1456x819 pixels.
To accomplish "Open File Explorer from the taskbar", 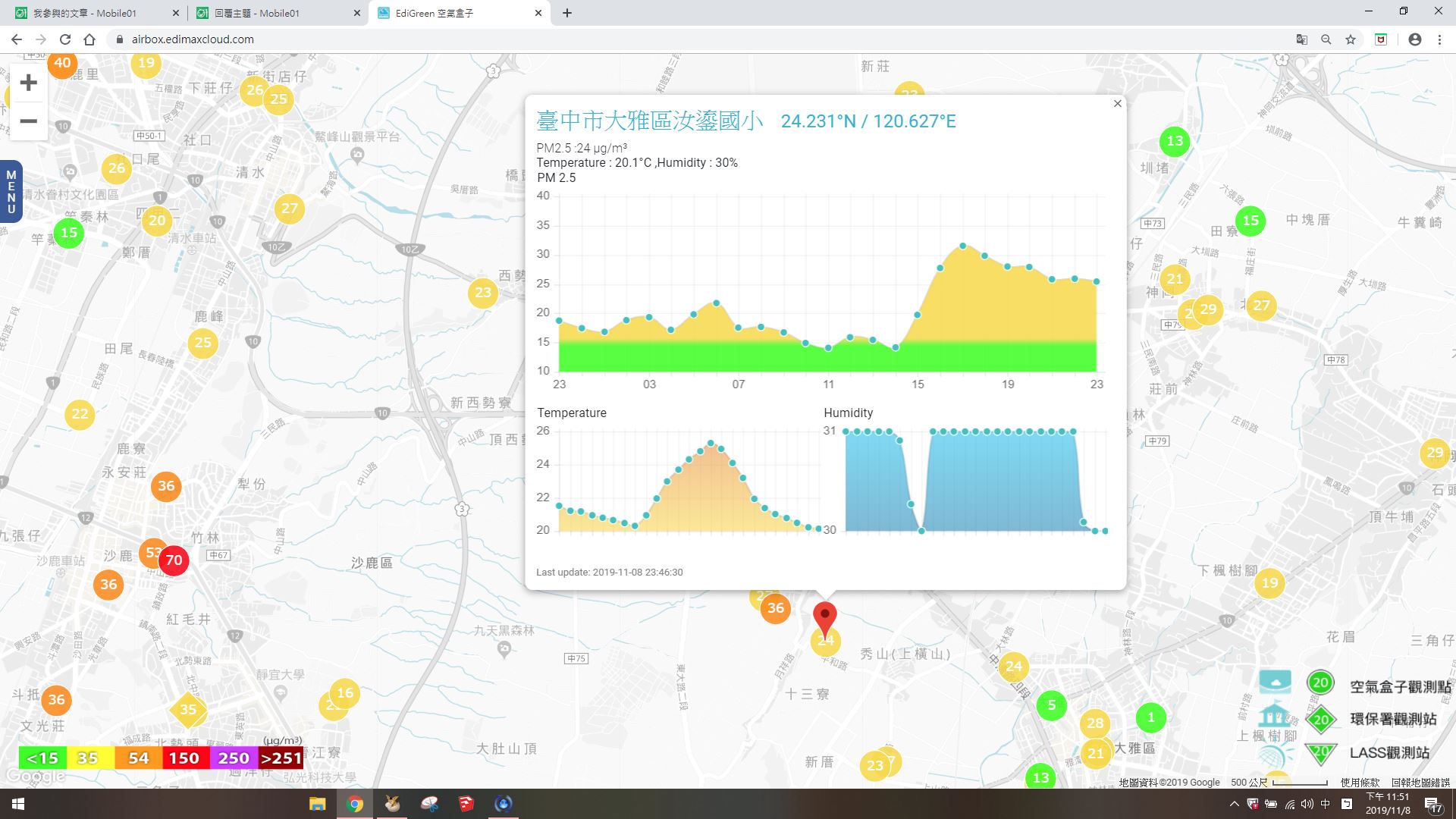I will (x=317, y=804).
